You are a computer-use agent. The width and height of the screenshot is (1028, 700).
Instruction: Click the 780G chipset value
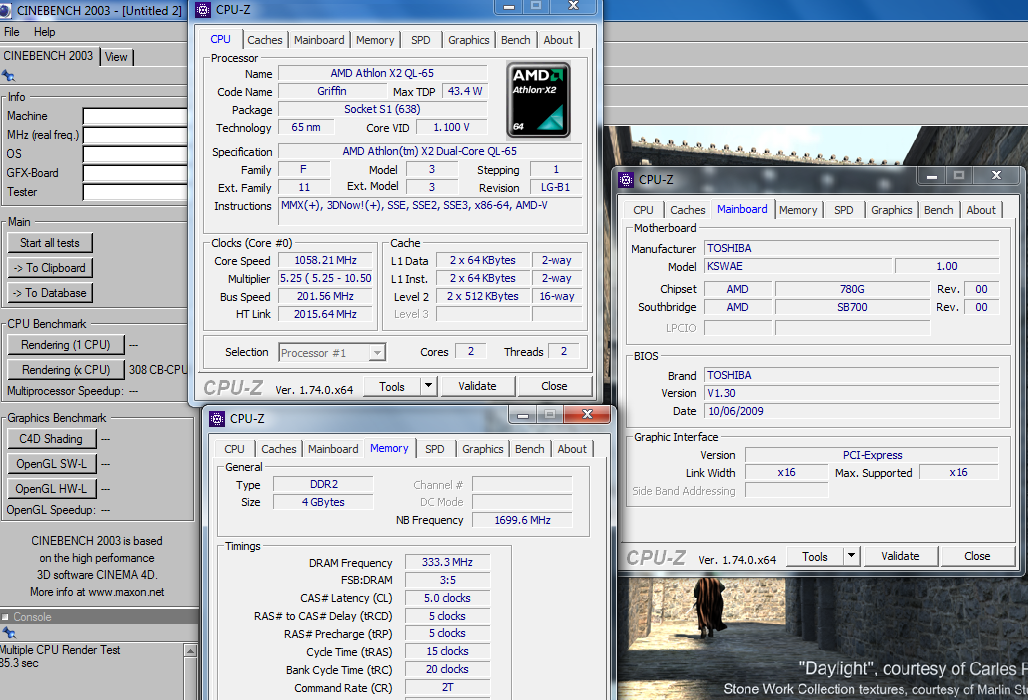[x=852, y=288]
